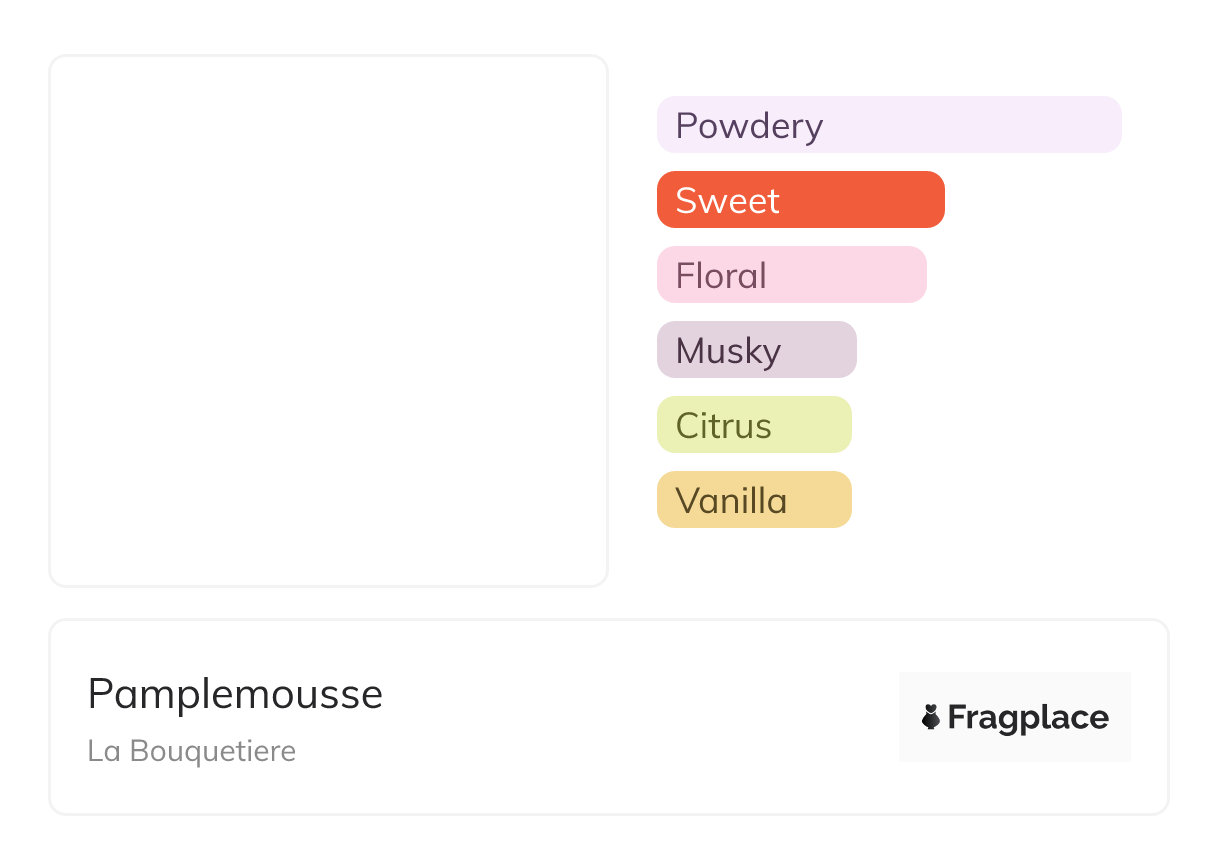This screenshot has width=1218, height=864.
Task: Click the word Powdery
Action: pos(749,126)
